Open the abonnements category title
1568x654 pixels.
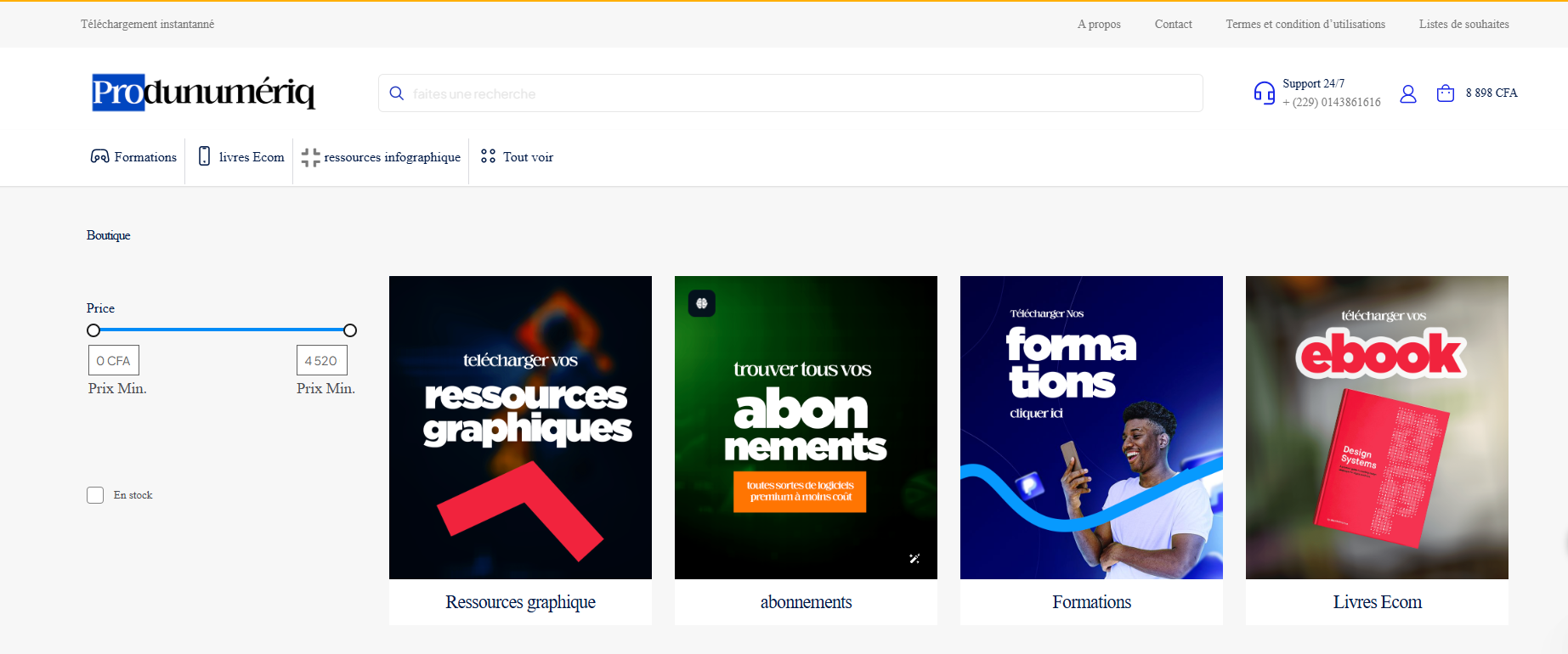[x=806, y=602]
